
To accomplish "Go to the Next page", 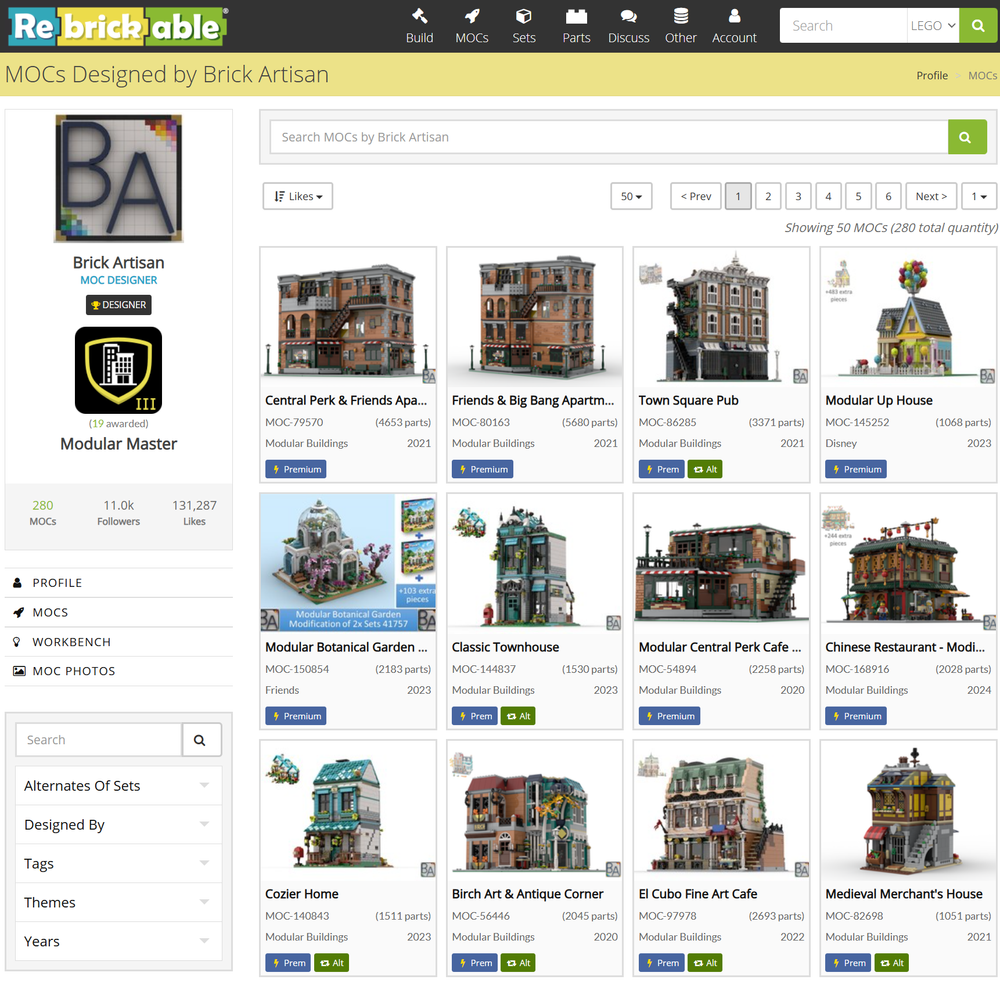I will 931,196.
